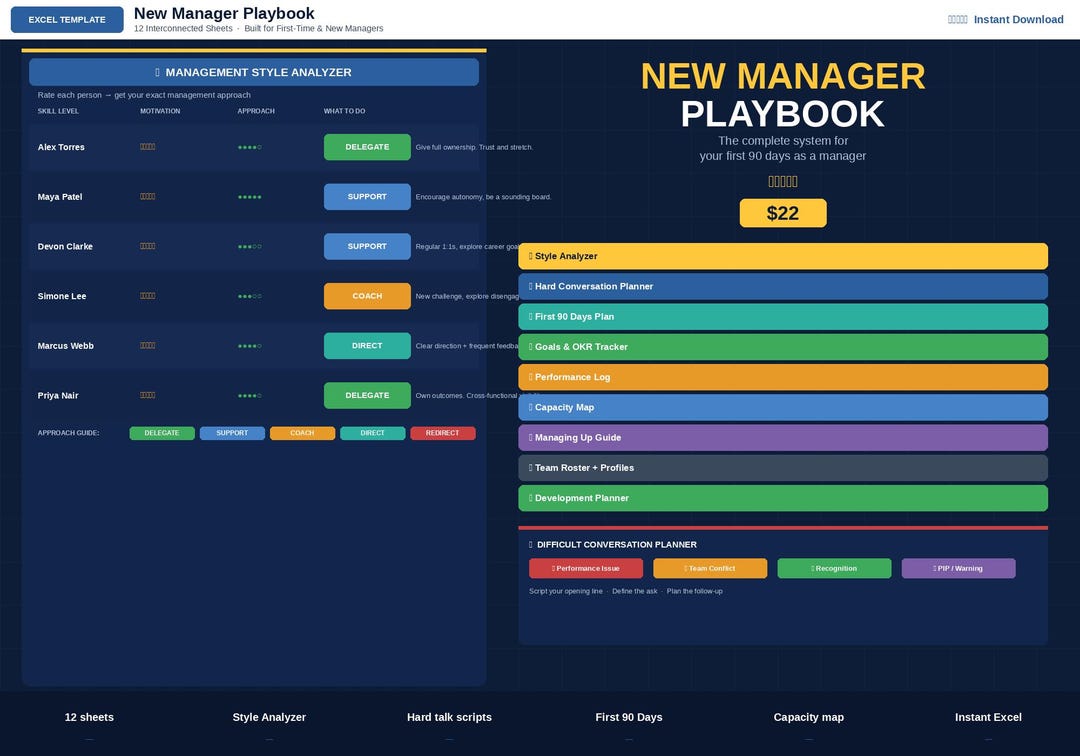
Task: Select the orange COACH chip in the Approach Guide
Action: [302, 433]
